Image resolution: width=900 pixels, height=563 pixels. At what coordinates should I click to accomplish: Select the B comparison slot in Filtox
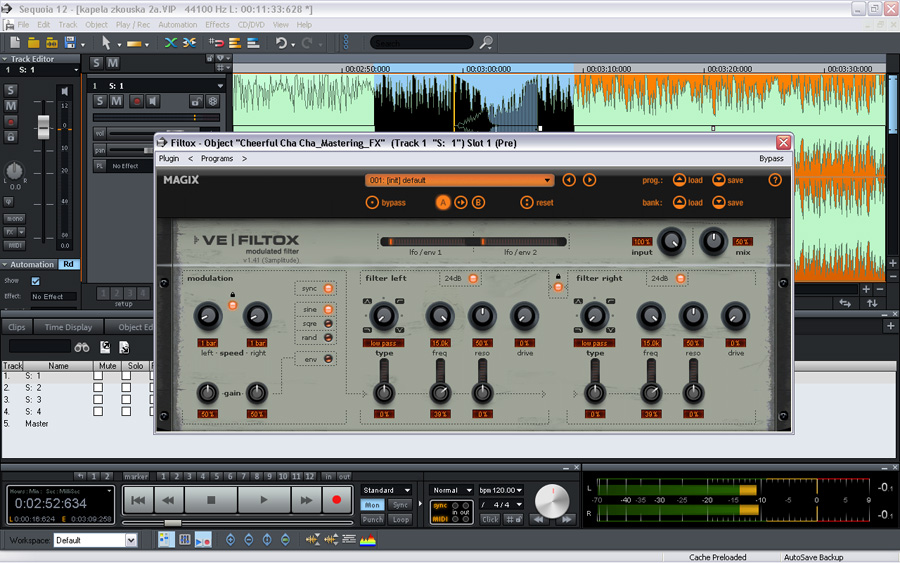[x=479, y=203]
